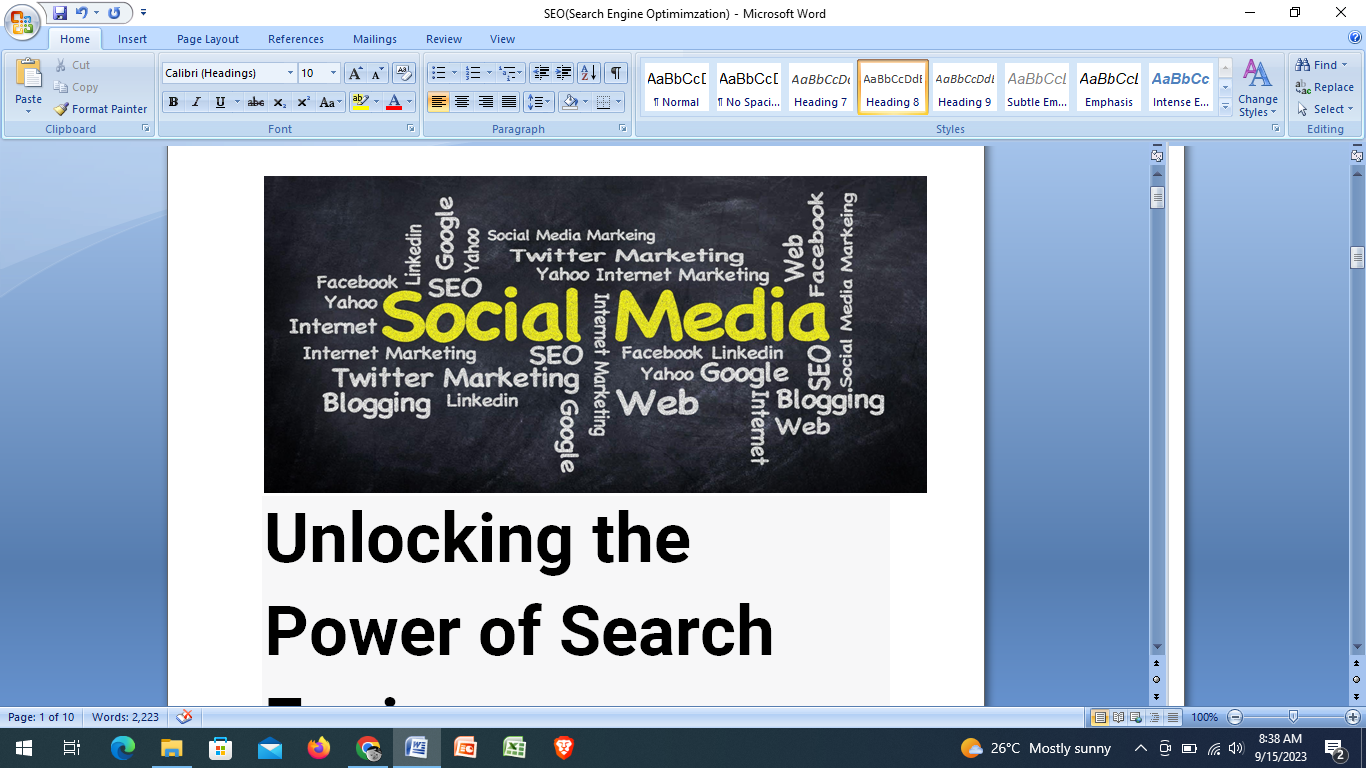Toggle center text alignment

(461, 101)
